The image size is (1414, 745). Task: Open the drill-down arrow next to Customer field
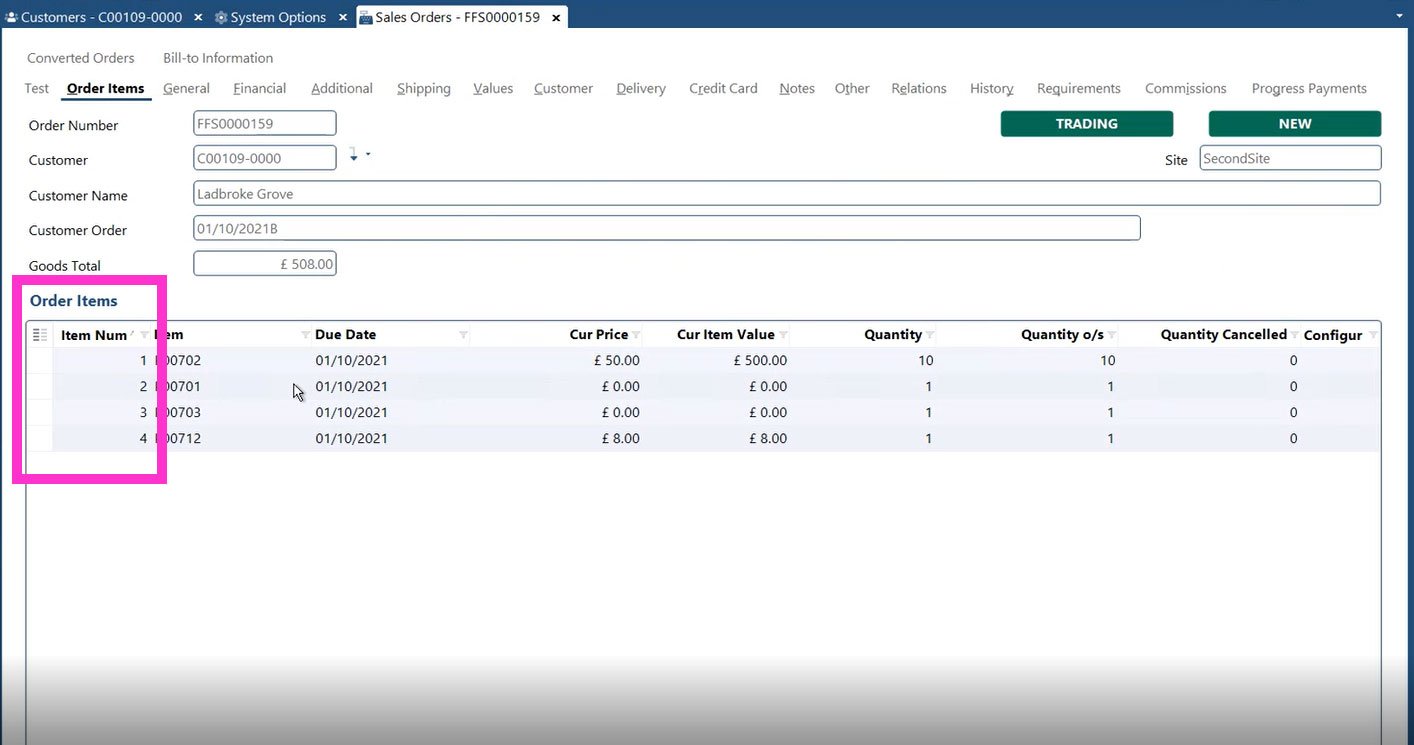click(x=355, y=156)
